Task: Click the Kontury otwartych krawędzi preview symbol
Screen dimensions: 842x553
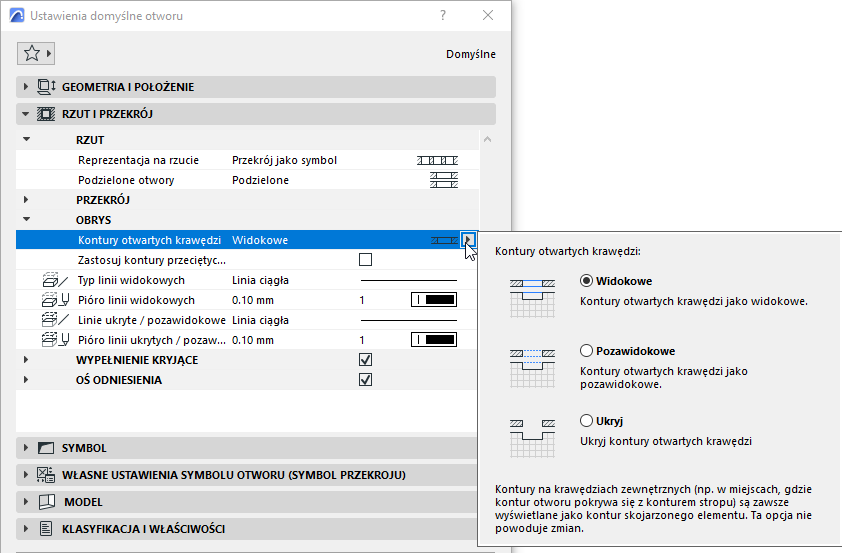Action: (x=444, y=240)
